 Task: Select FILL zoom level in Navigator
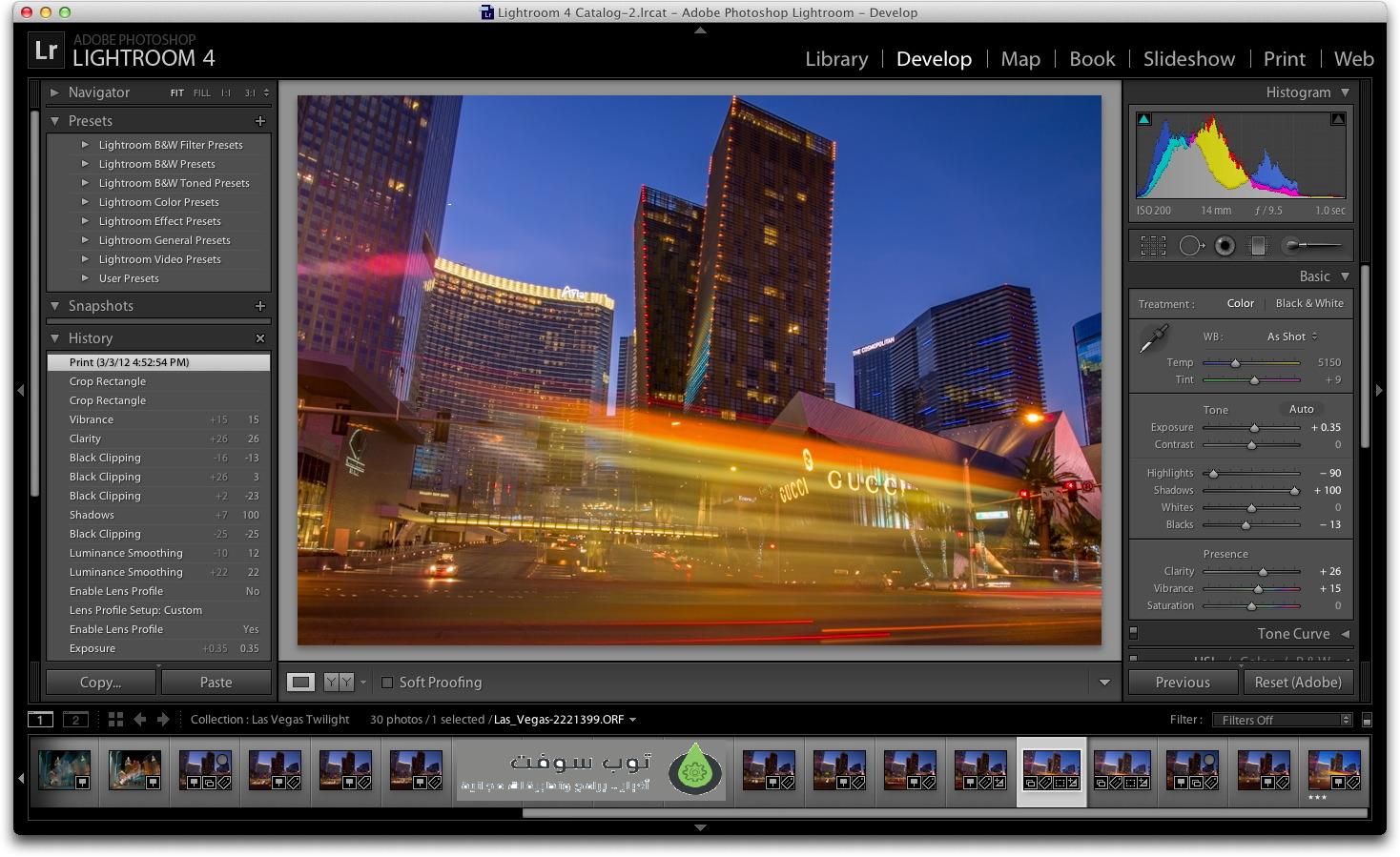click(201, 93)
